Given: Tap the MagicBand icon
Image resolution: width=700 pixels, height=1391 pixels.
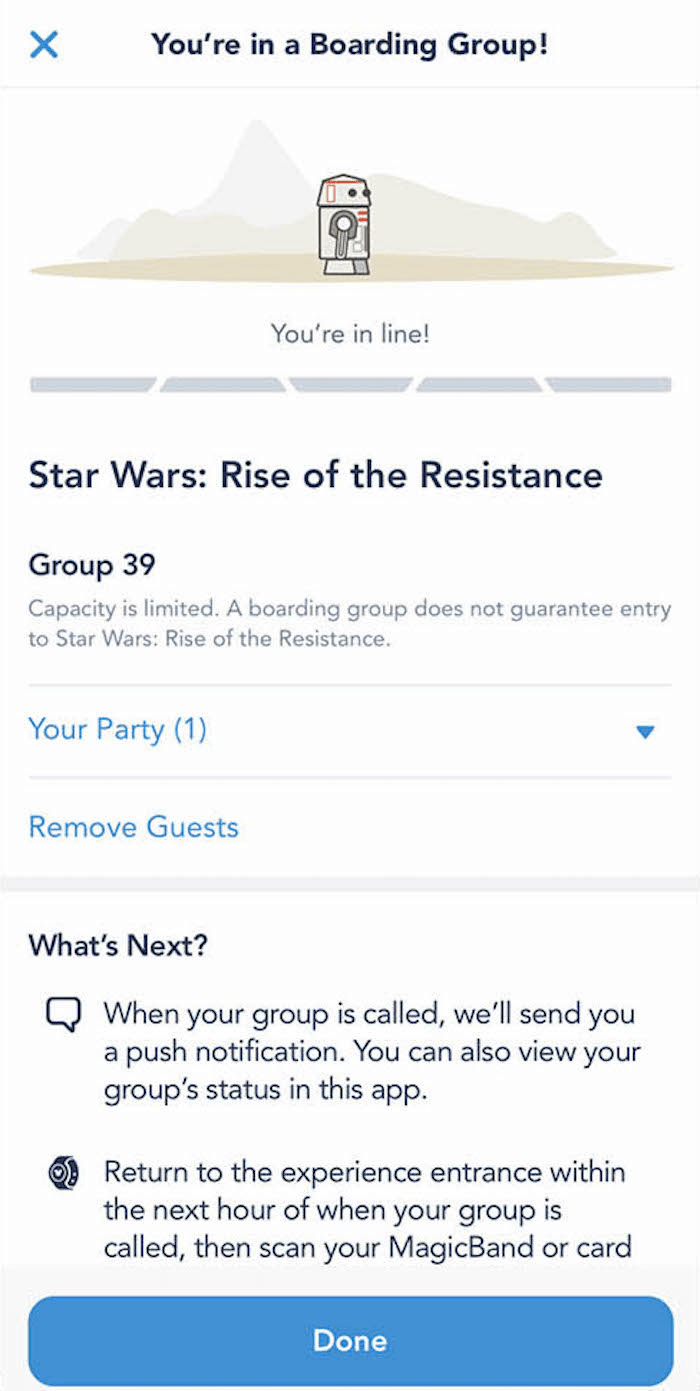Looking at the screenshot, I should click(x=62, y=1174).
